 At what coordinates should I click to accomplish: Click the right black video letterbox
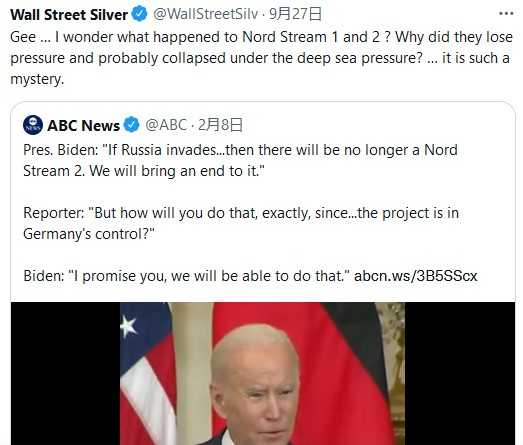pos(460,374)
